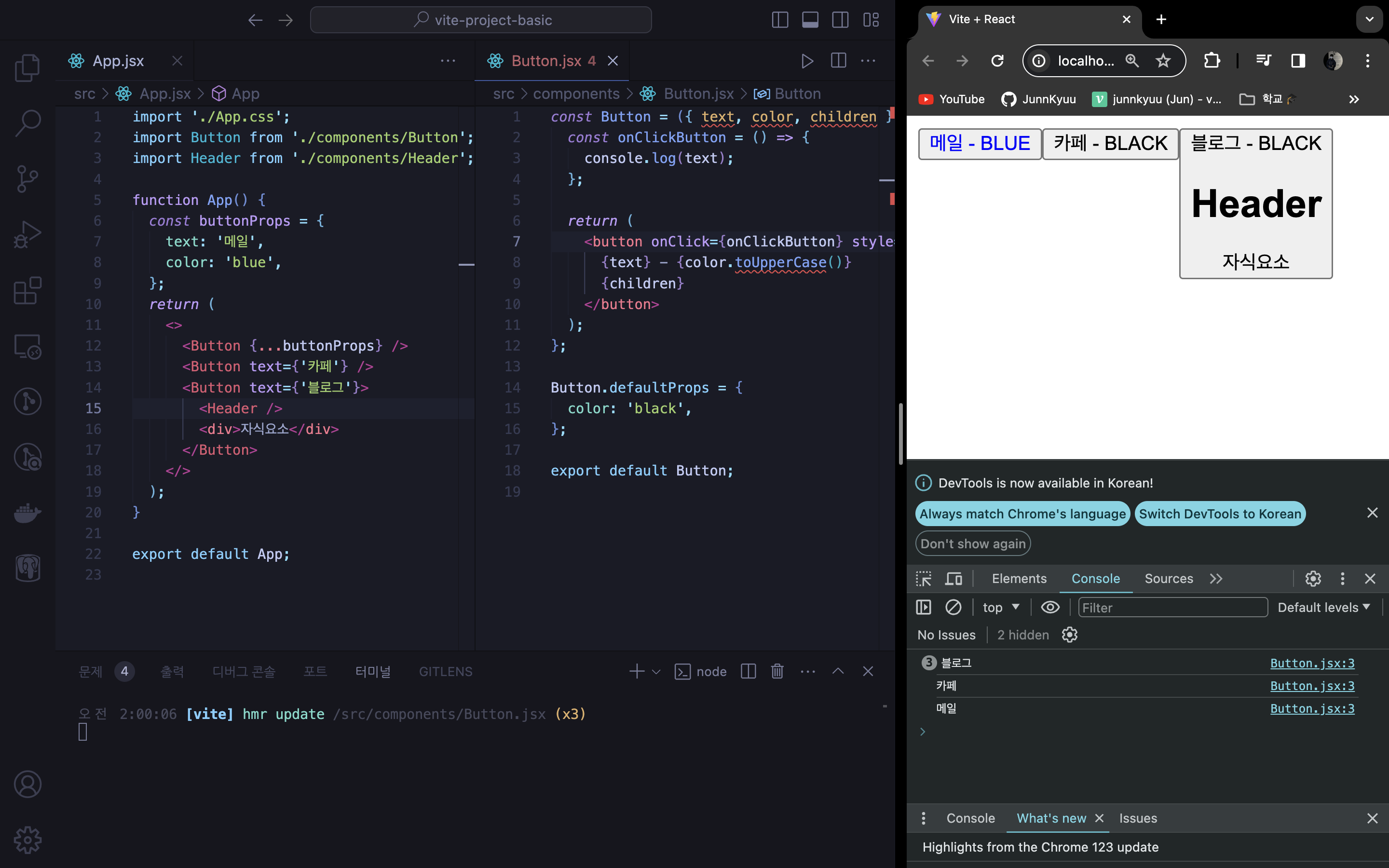Image resolution: width=1389 pixels, height=868 pixels.
Task: Switch to the App.jsx editor tab
Action: [118, 61]
